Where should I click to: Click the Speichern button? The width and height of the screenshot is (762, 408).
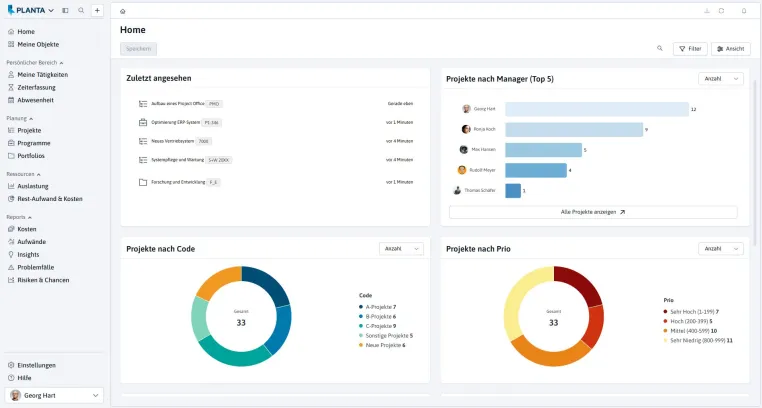tap(139, 49)
